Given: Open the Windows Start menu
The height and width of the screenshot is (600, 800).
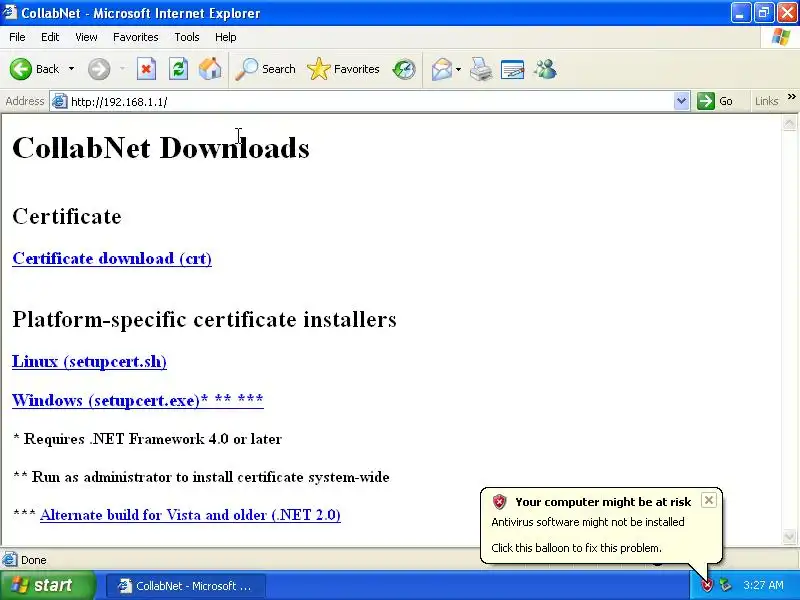Looking at the screenshot, I should [47, 585].
